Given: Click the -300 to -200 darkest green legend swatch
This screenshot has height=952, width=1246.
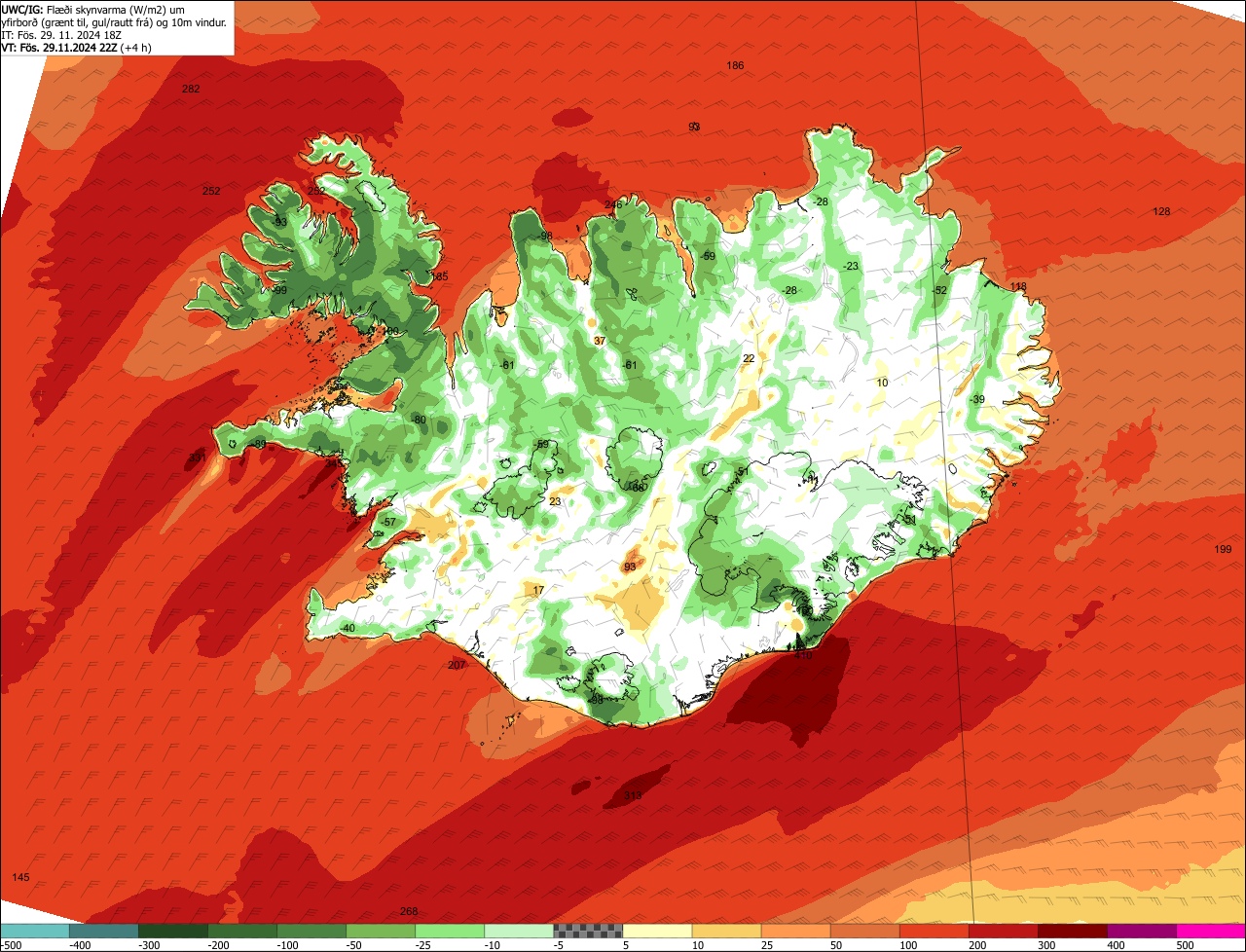Looking at the screenshot, I should (172, 931).
